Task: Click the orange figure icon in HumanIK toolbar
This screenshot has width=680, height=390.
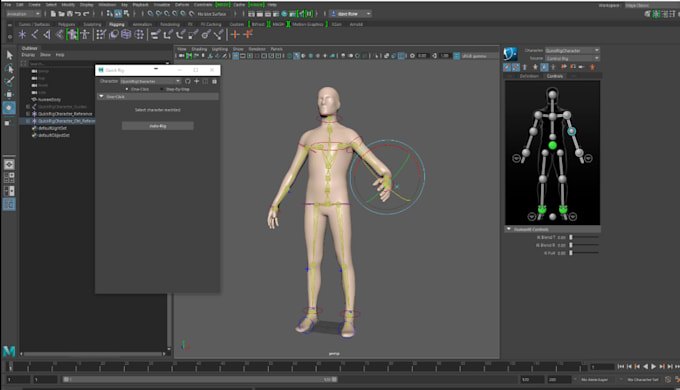Action: pyautogui.click(x=592, y=67)
